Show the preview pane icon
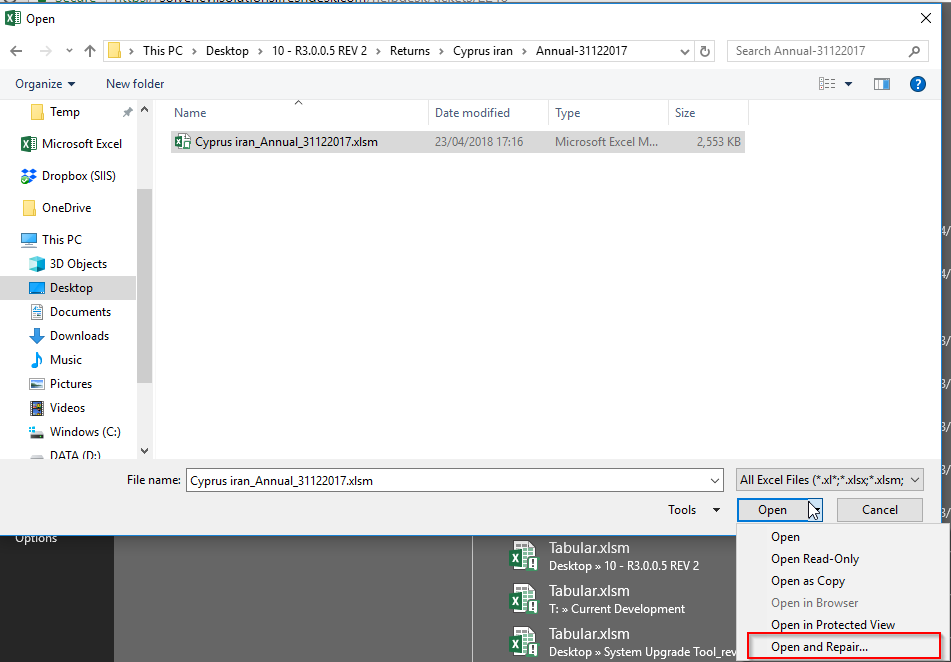The height and width of the screenshot is (662, 951). (x=881, y=84)
